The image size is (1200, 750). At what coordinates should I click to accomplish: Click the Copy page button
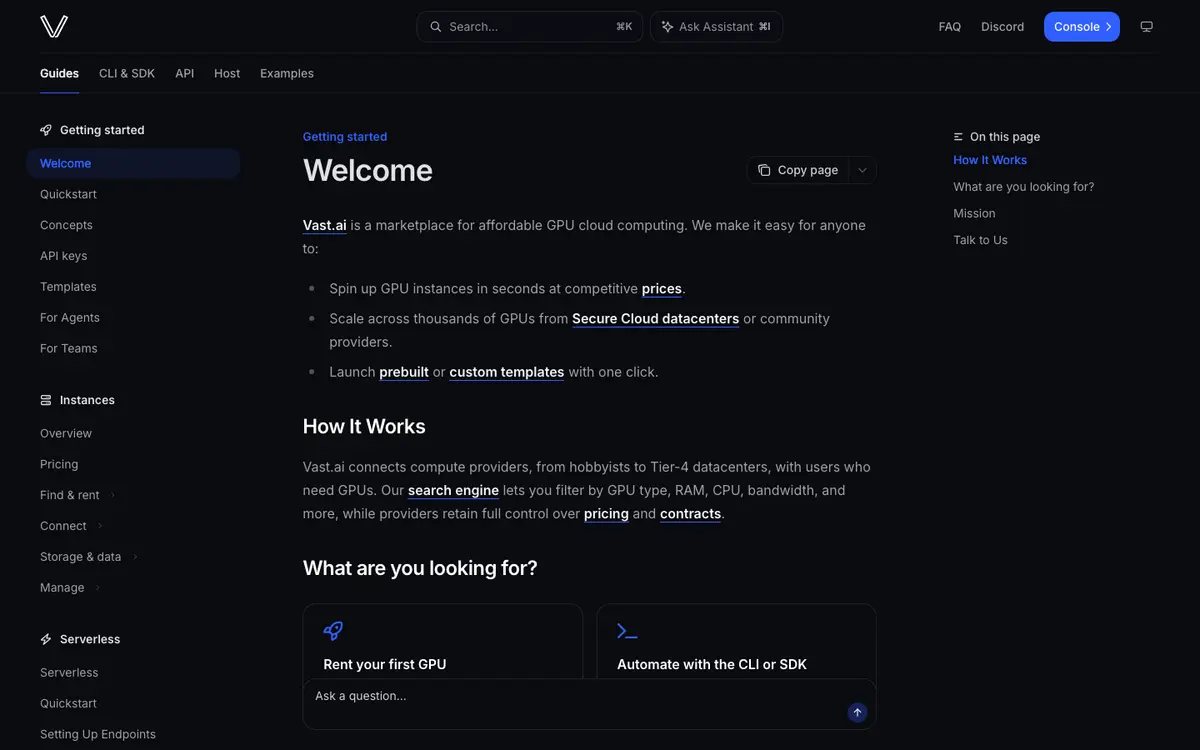pos(798,170)
